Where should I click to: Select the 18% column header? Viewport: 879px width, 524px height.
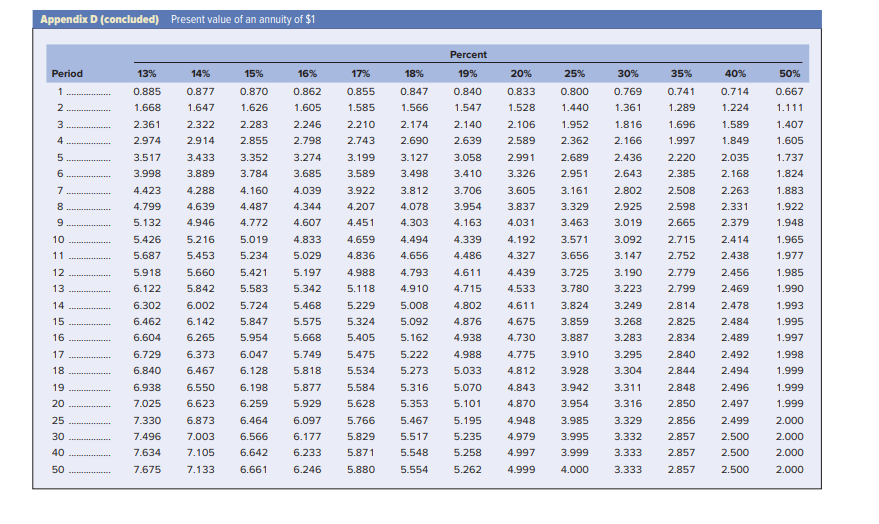414,73
